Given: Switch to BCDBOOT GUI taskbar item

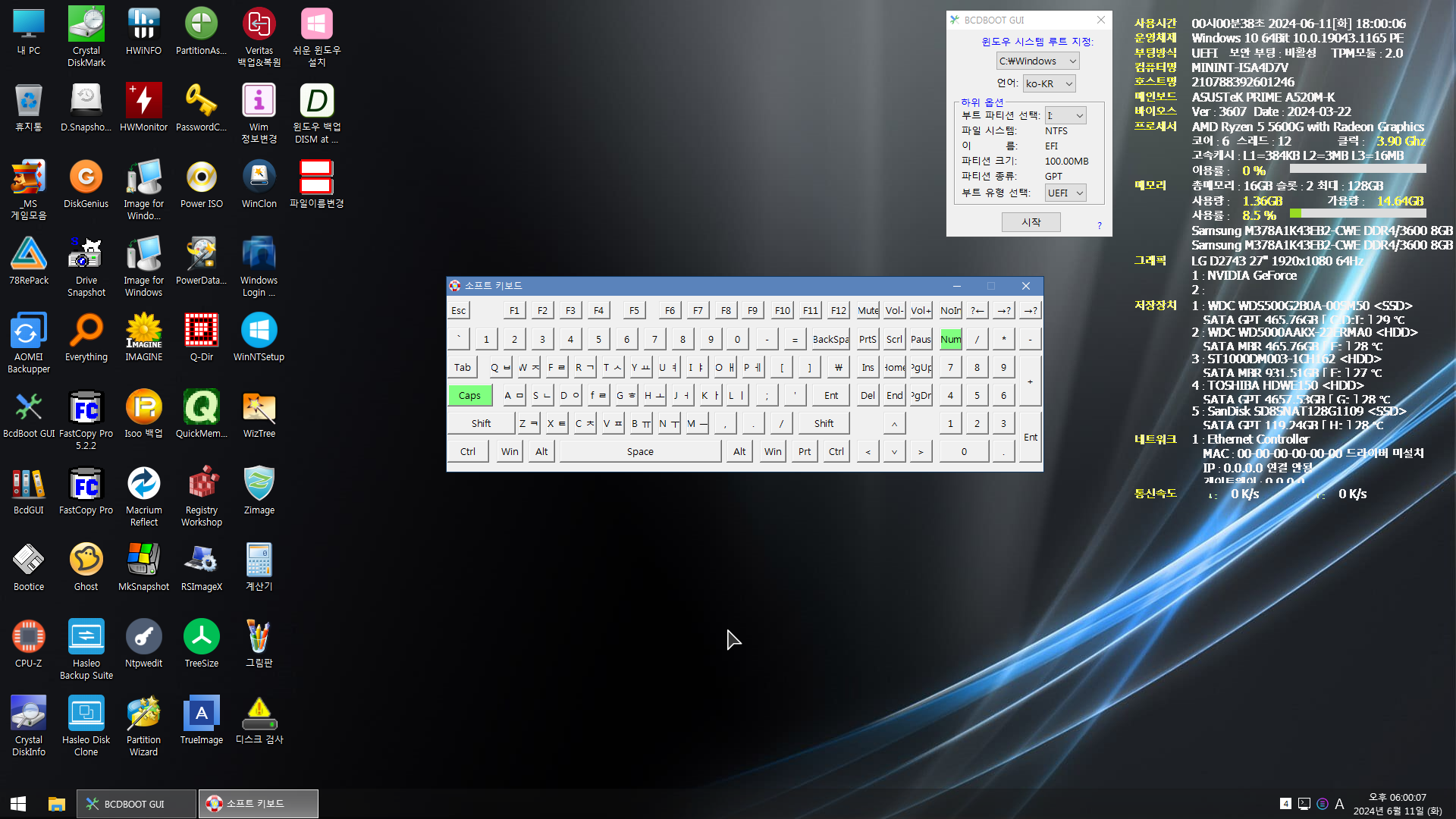Looking at the screenshot, I should 136,804.
